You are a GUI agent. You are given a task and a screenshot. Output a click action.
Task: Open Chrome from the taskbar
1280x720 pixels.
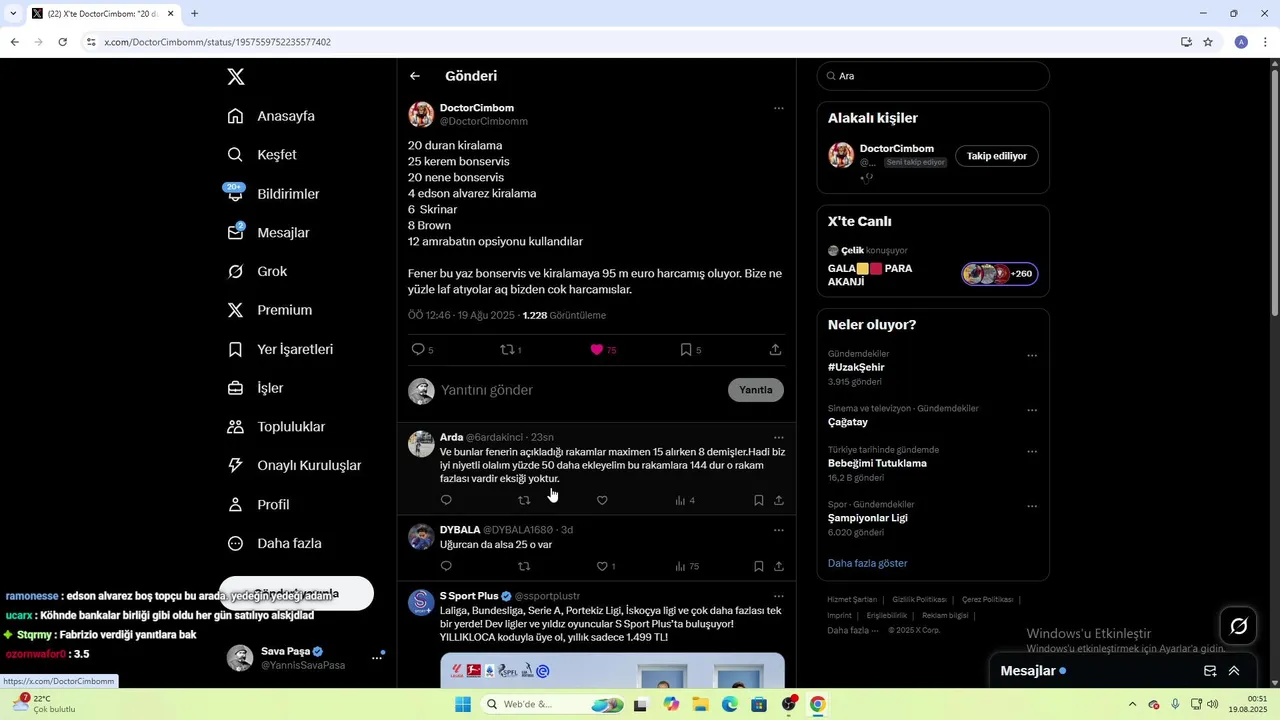coord(817,705)
